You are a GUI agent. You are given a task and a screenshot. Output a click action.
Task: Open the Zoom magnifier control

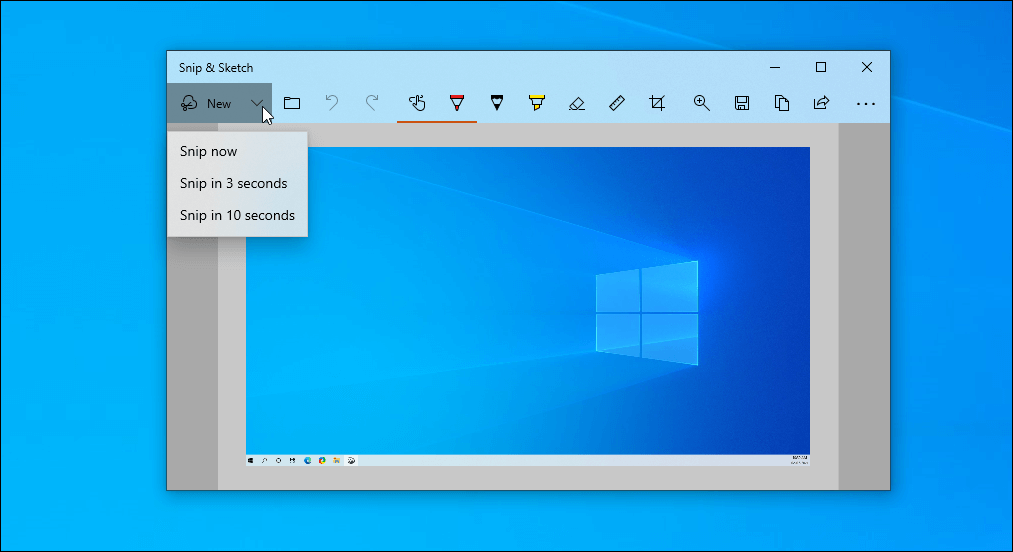coord(701,103)
